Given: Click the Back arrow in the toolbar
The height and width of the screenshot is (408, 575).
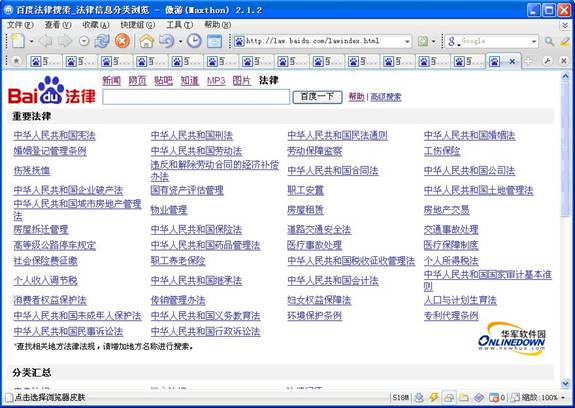Looking at the screenshot, I should point(45,41).
